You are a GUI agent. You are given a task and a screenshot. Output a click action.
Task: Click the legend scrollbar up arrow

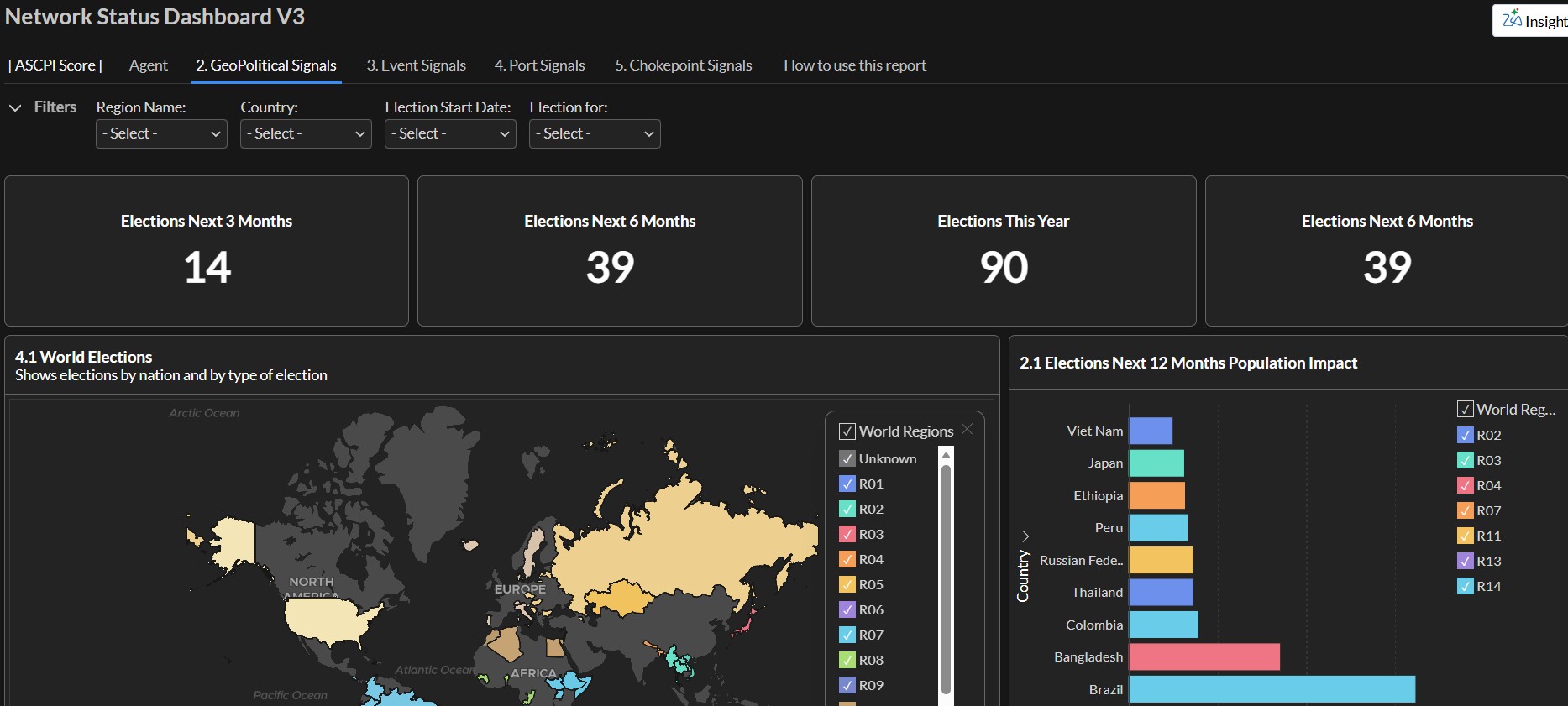pos(946,455)
